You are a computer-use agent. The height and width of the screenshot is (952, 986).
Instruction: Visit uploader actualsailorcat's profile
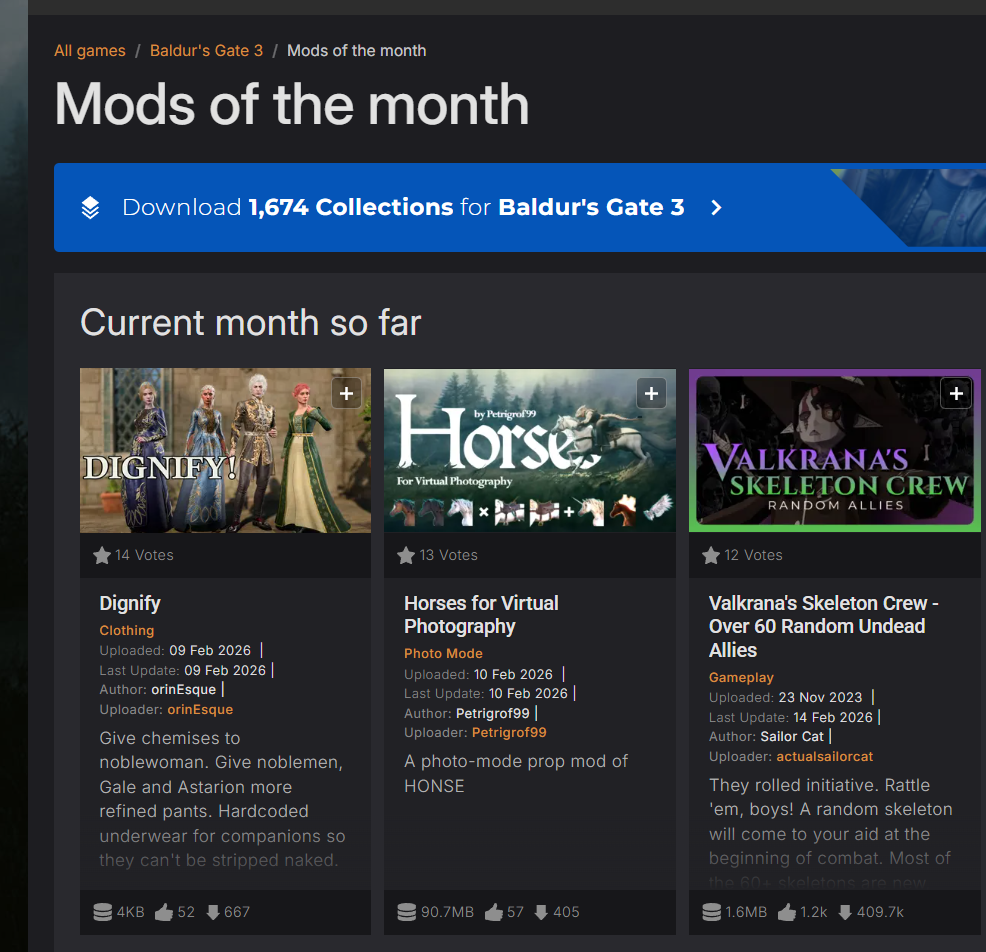pyautogui.click(x=824, y=756)
